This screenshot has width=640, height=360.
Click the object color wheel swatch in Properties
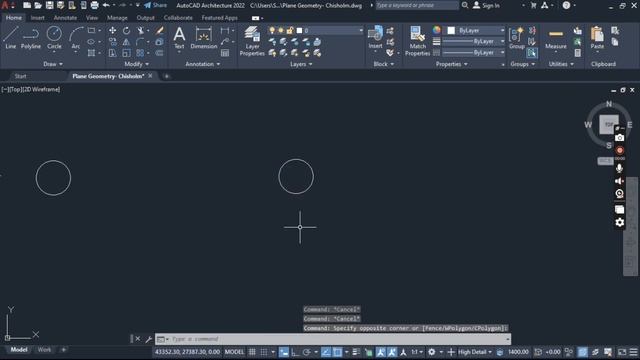(436, 30)
